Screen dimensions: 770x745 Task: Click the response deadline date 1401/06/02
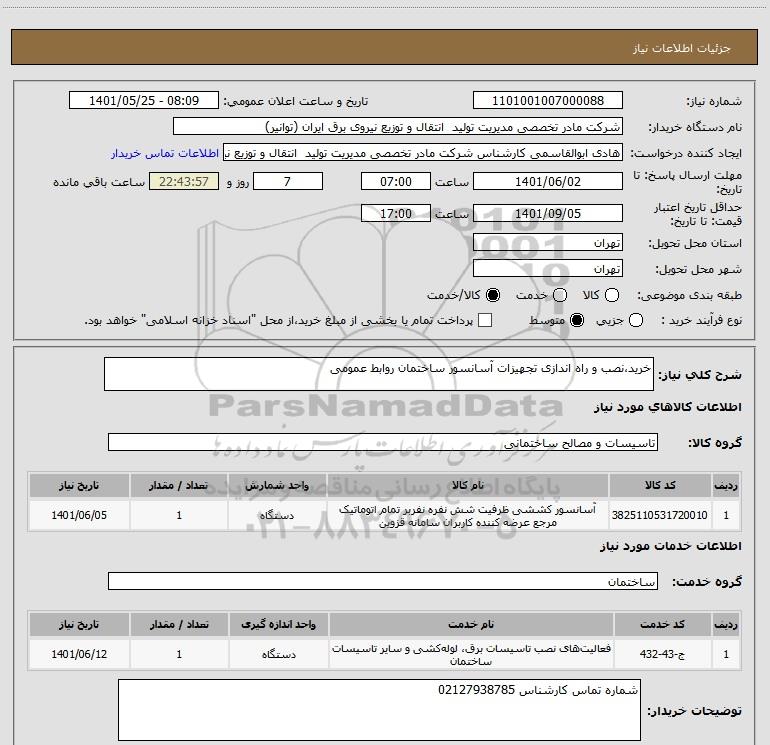pyautogui.click(x=548, y=181)
